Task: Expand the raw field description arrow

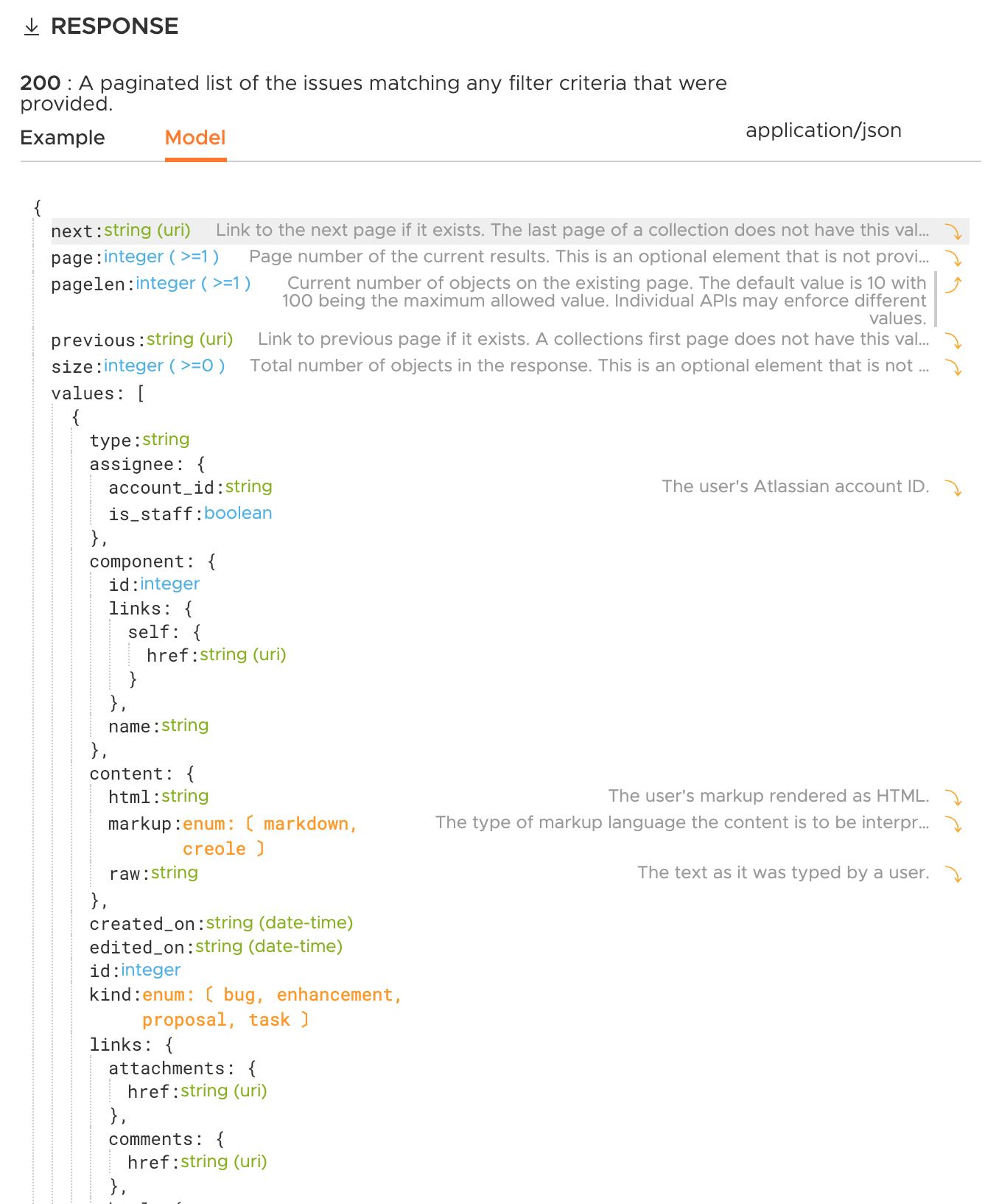Action: (x=953, y=875)
